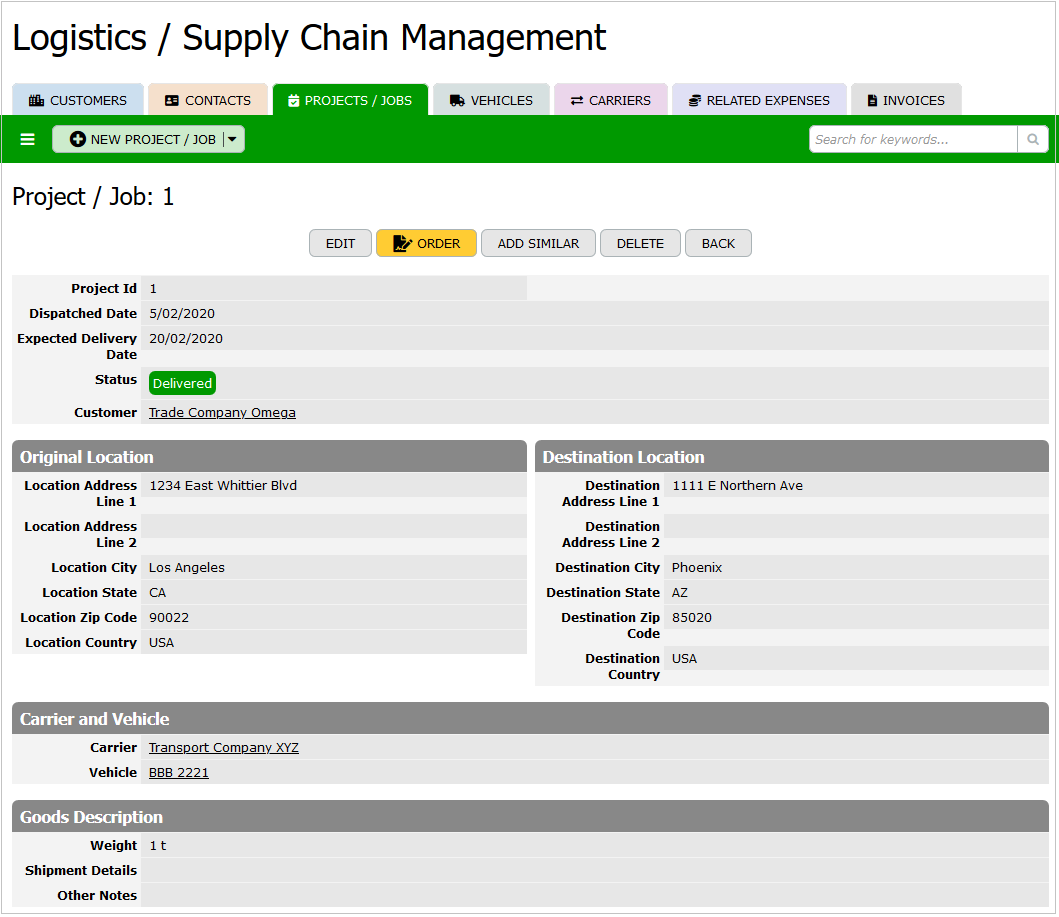The image size is (1059, 917).
Task: Open the BBB 2221 vehicle link
Action: [178, 772]
